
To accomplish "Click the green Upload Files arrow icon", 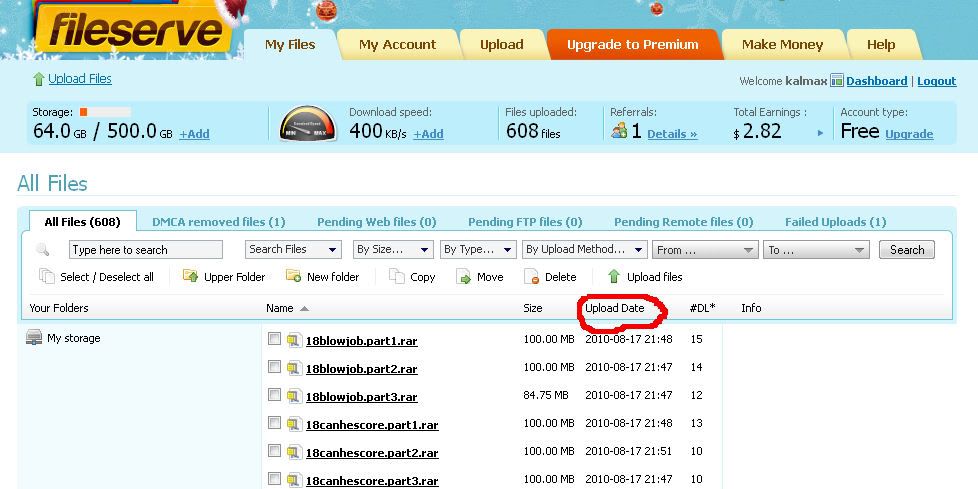I will (39, 79).
